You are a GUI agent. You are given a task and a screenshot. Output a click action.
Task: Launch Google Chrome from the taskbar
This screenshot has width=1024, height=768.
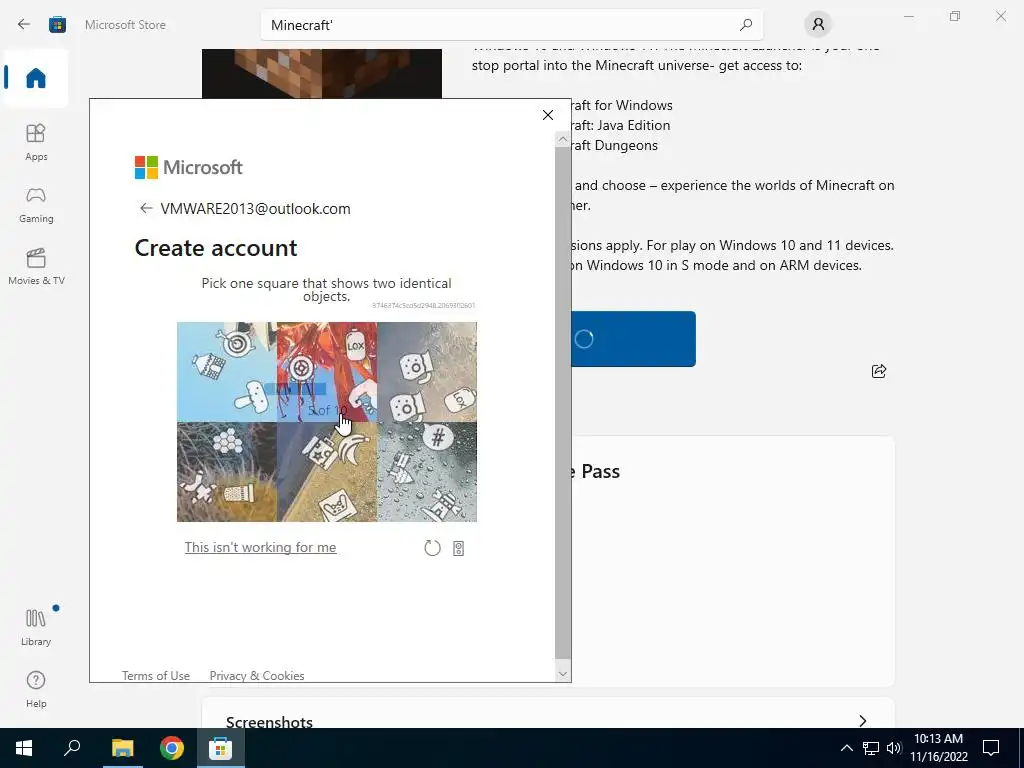[x=172, y=748]
